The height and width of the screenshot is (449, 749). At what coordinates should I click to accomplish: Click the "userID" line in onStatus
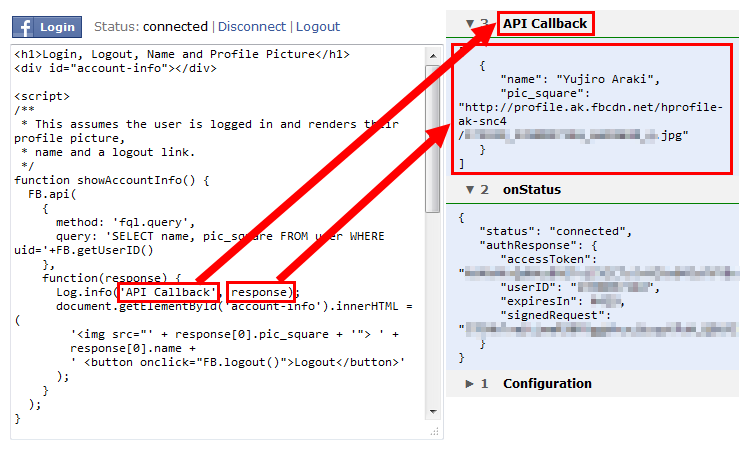click(x=580, y=287)
